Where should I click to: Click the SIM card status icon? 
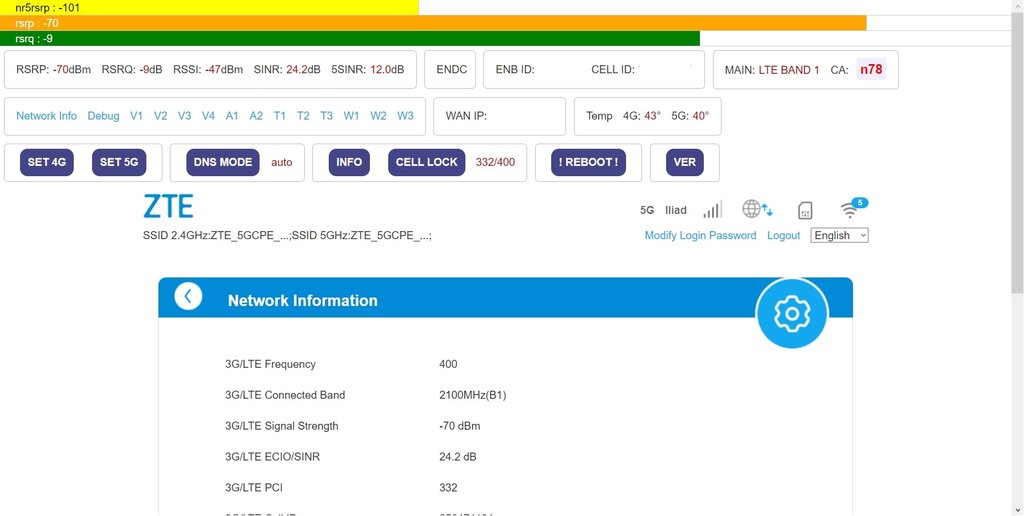(x=805, y=210)
